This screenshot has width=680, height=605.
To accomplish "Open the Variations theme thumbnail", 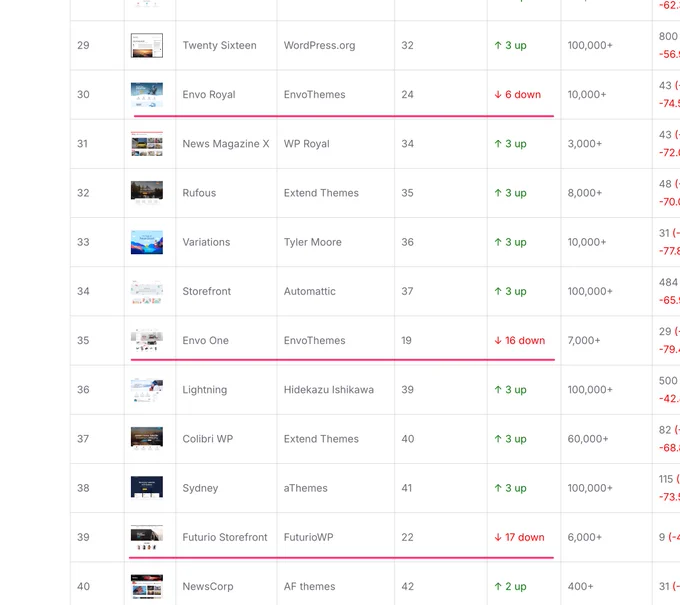I will pos(147,242).
